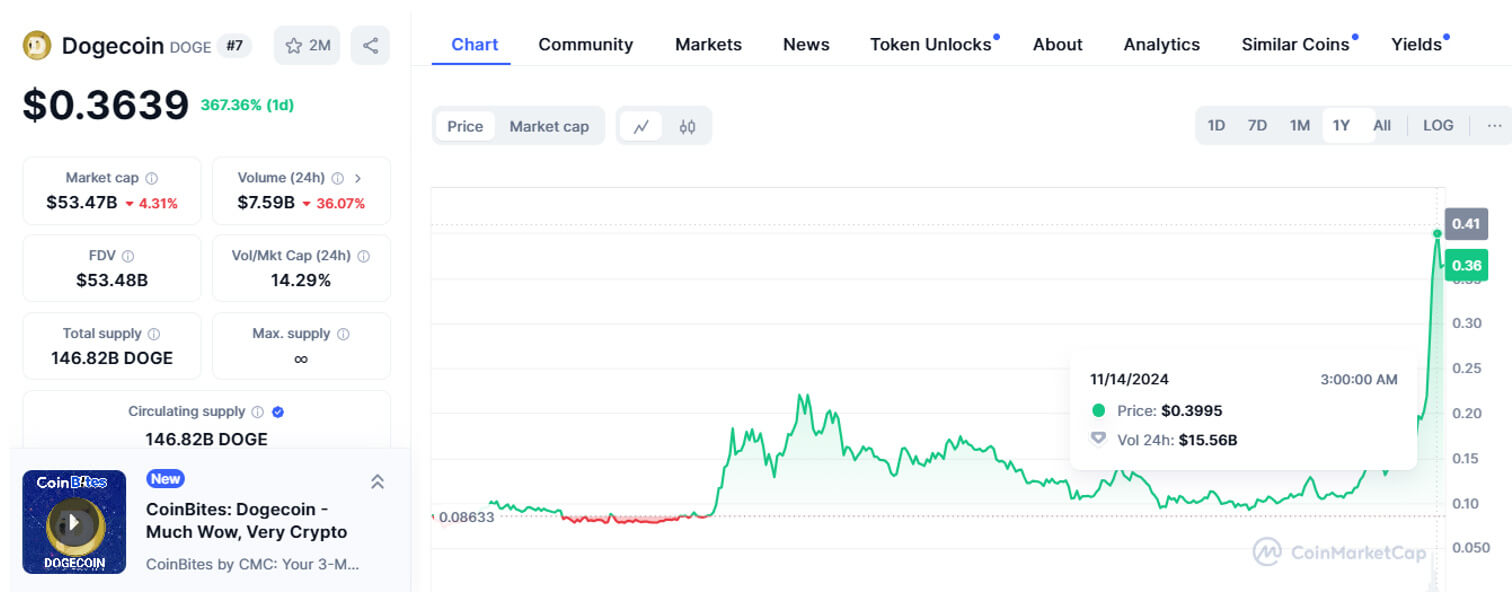Image resolution: width=1512 pixels, height=612 pixels.
Task: Toggle the LOG scale option
Action: [x=1438, y=125]
